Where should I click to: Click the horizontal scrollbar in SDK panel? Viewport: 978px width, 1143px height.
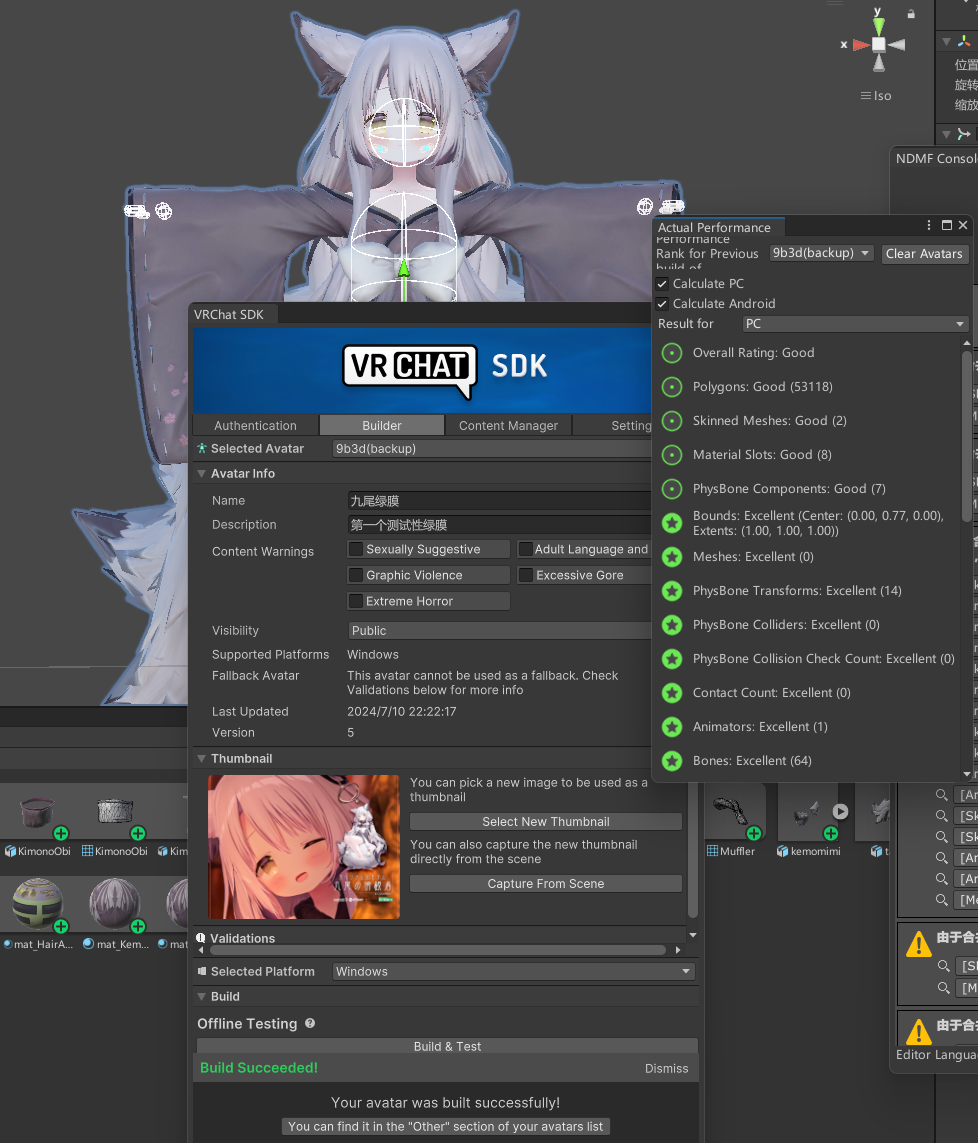[x=438, y=950]
